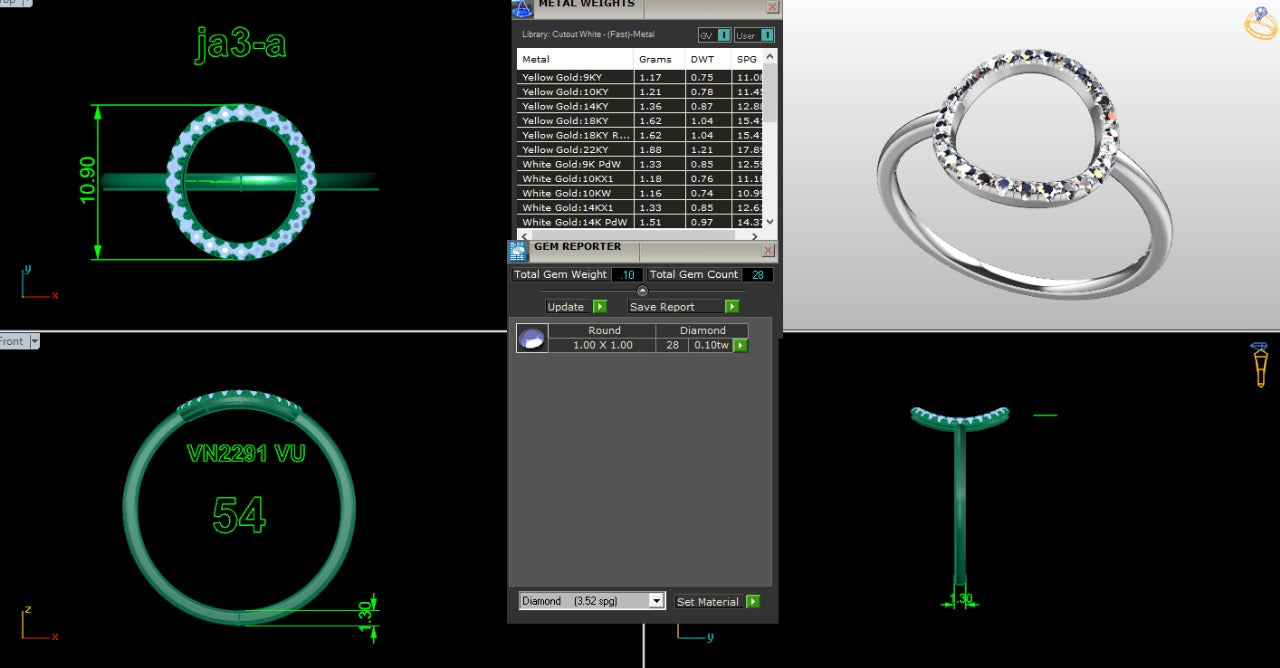Image resolution: width=1280 pixels, height=668 pixels.
Task: Select the Yellow Gold:18KY row
Action: pos(640,121)
